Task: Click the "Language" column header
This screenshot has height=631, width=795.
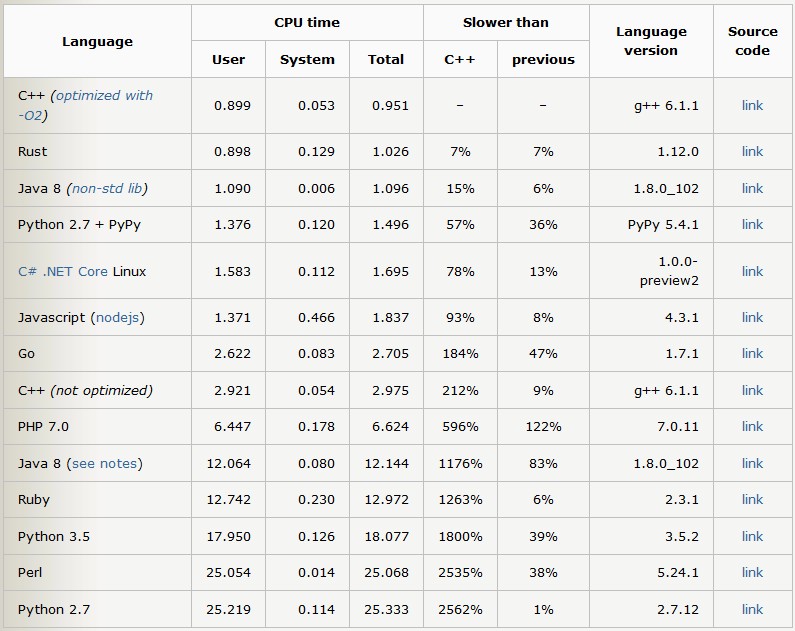Action: point(97,41)
